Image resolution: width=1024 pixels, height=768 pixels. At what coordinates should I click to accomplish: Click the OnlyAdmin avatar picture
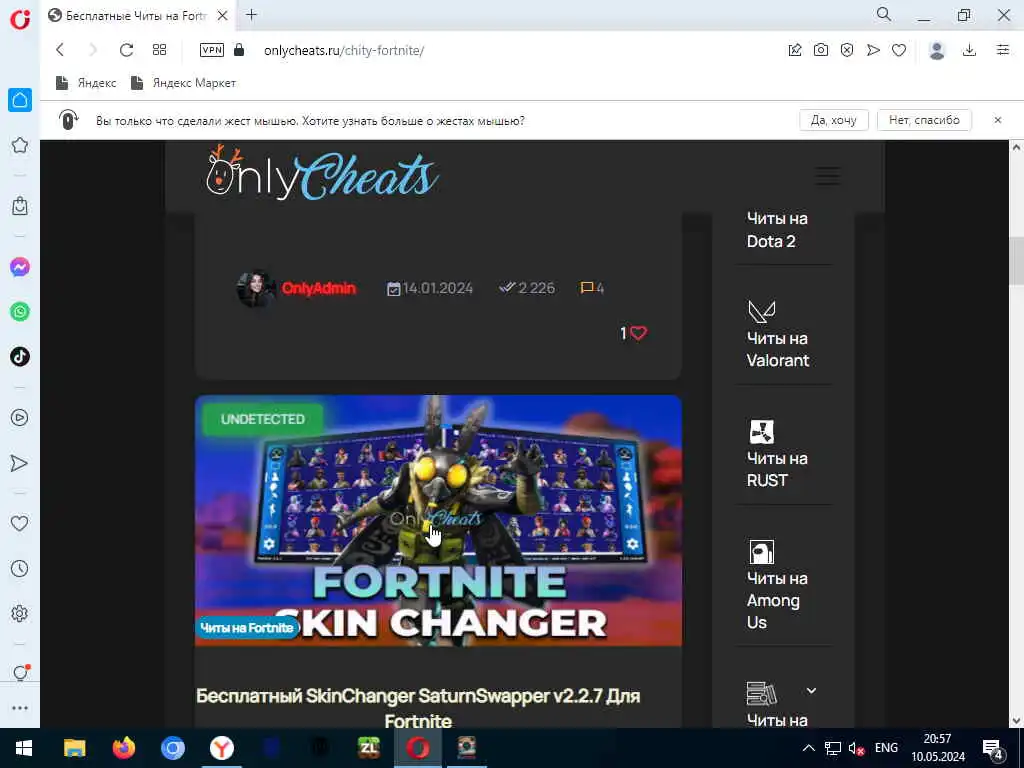(x=255, y=288)
